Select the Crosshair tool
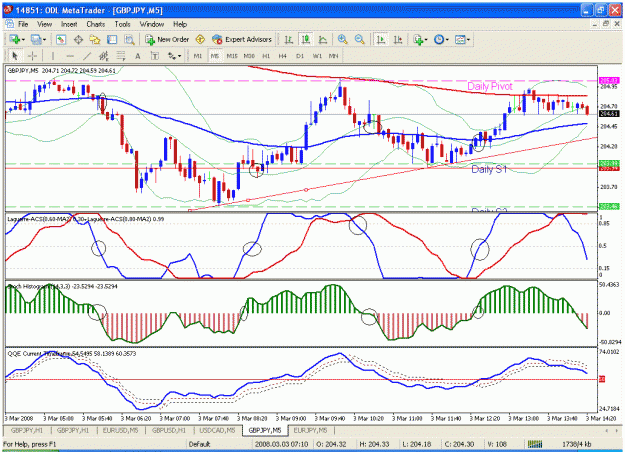625x452 pixels. coord(33,56)
